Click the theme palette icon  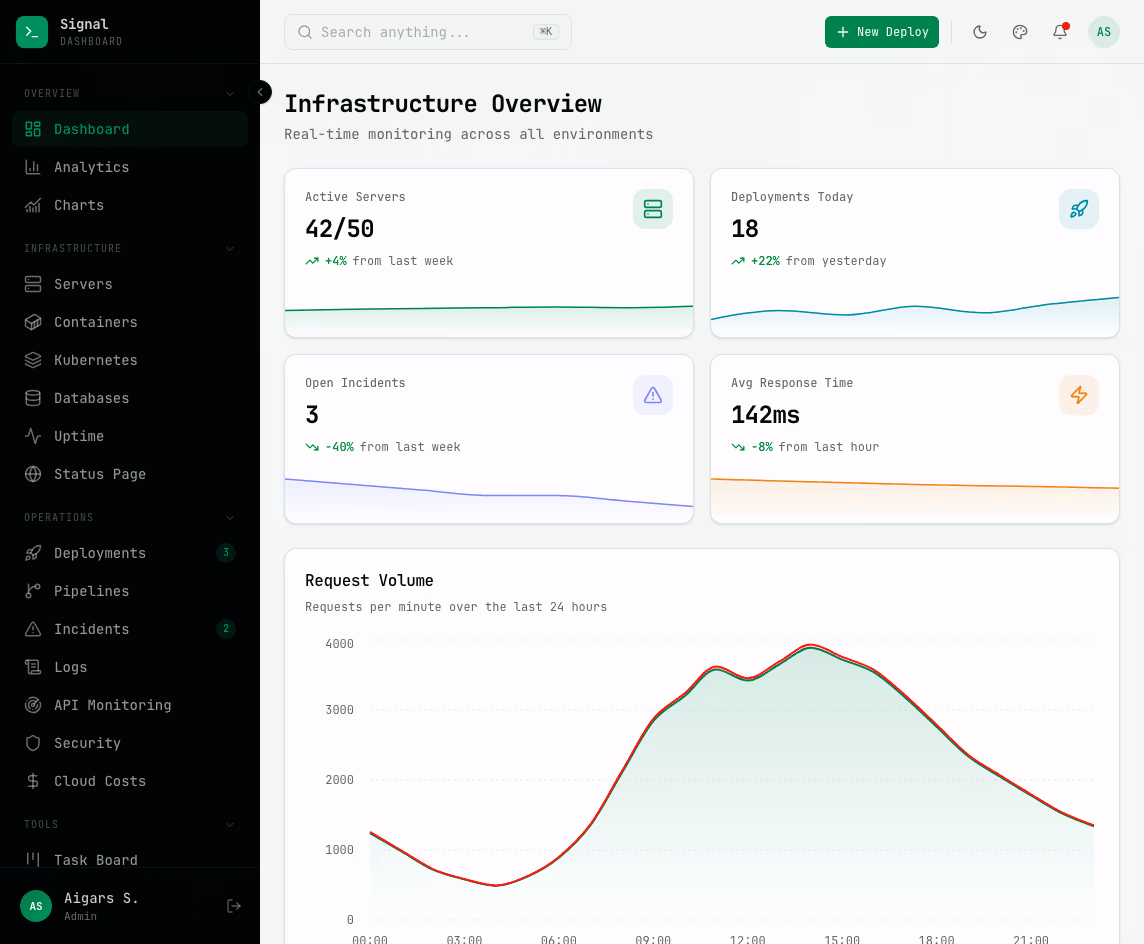click(x=1020, y=32)
